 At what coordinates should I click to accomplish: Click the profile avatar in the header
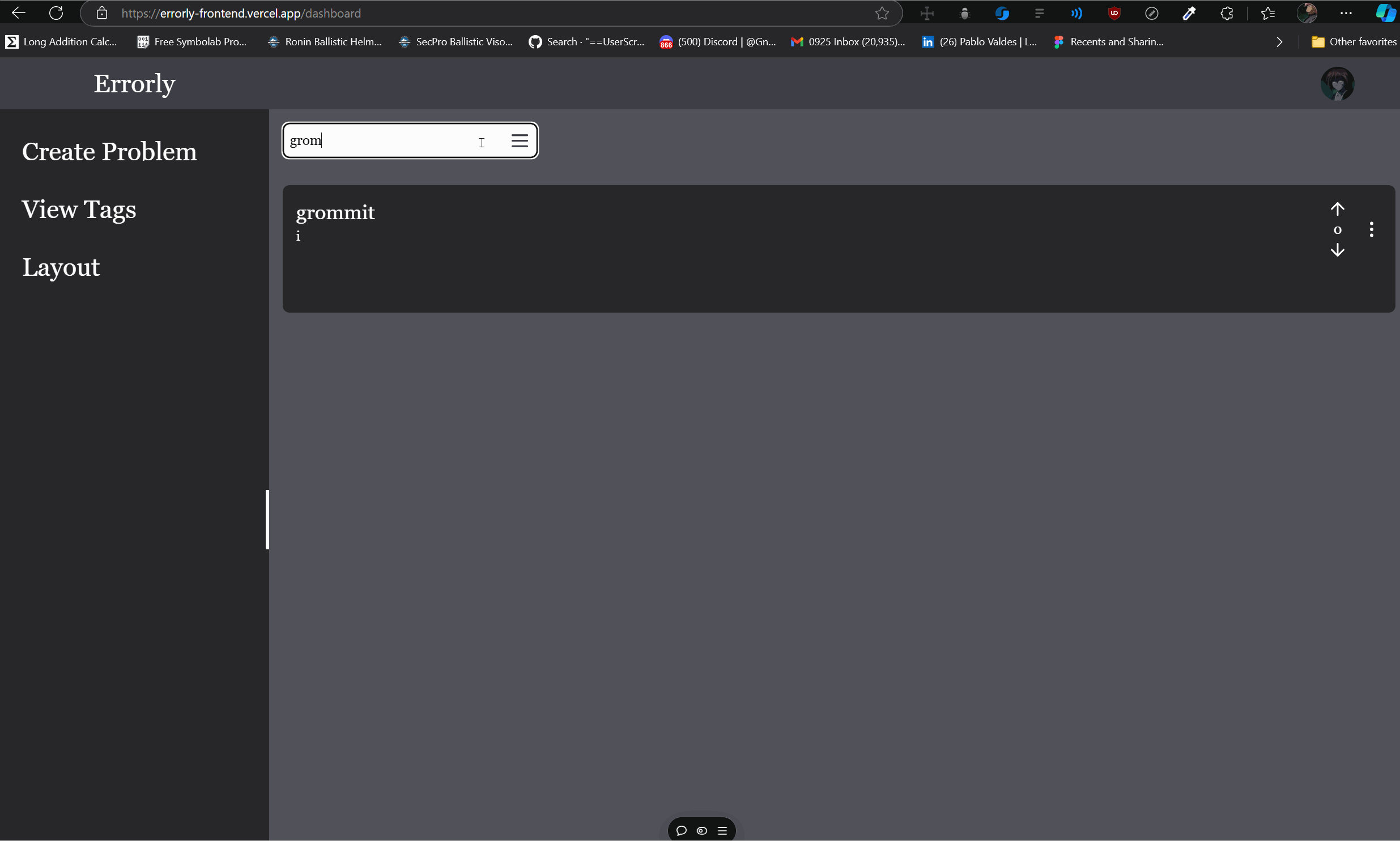click(1338, 83)
